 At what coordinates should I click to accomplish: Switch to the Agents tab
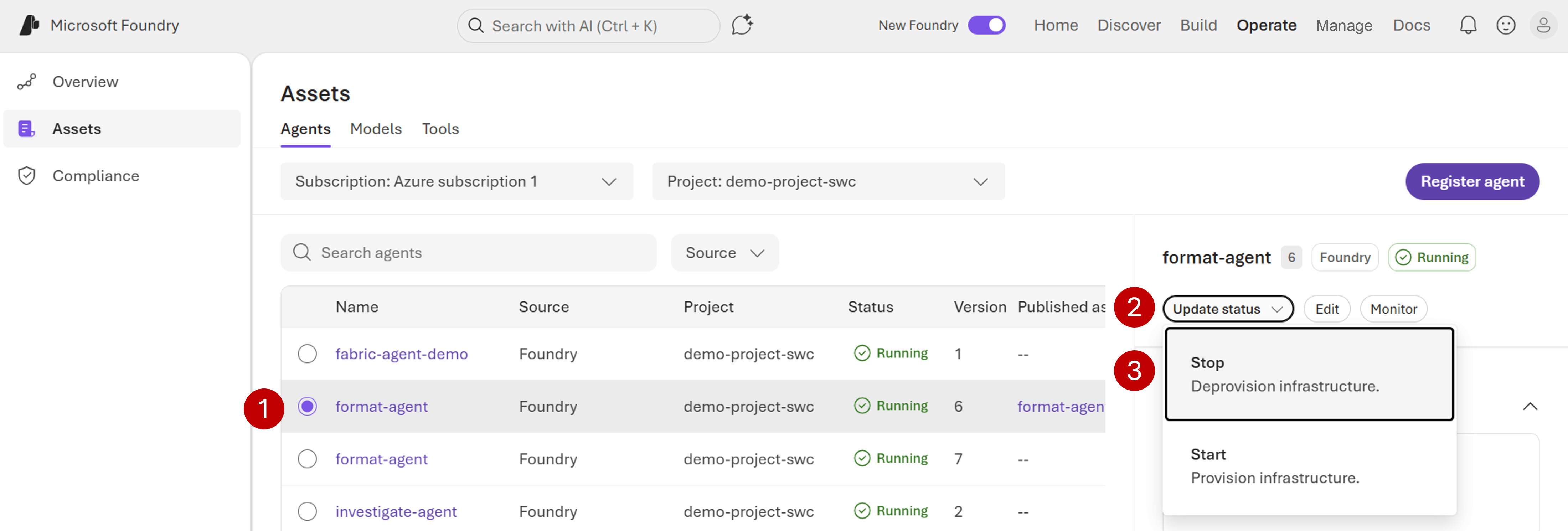pyautogui.click(x=305, y=129)
